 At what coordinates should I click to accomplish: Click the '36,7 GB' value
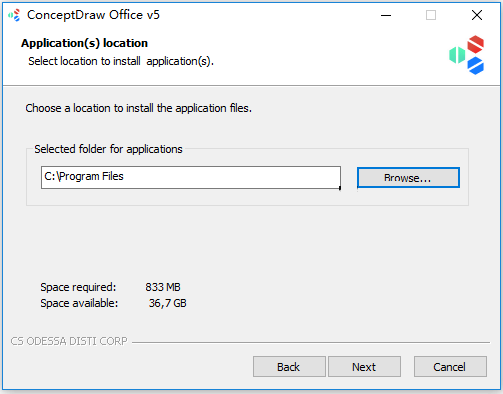(167, 303)
